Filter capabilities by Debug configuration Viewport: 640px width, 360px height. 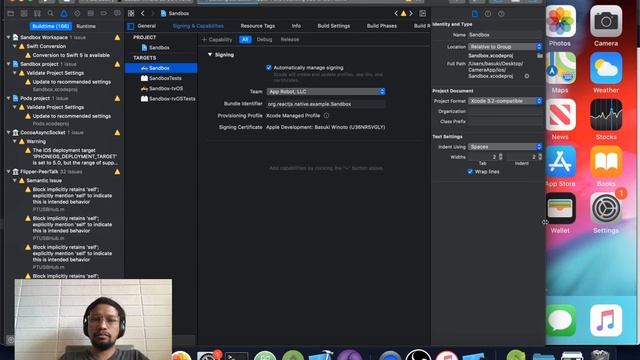[x=264, y=40]
